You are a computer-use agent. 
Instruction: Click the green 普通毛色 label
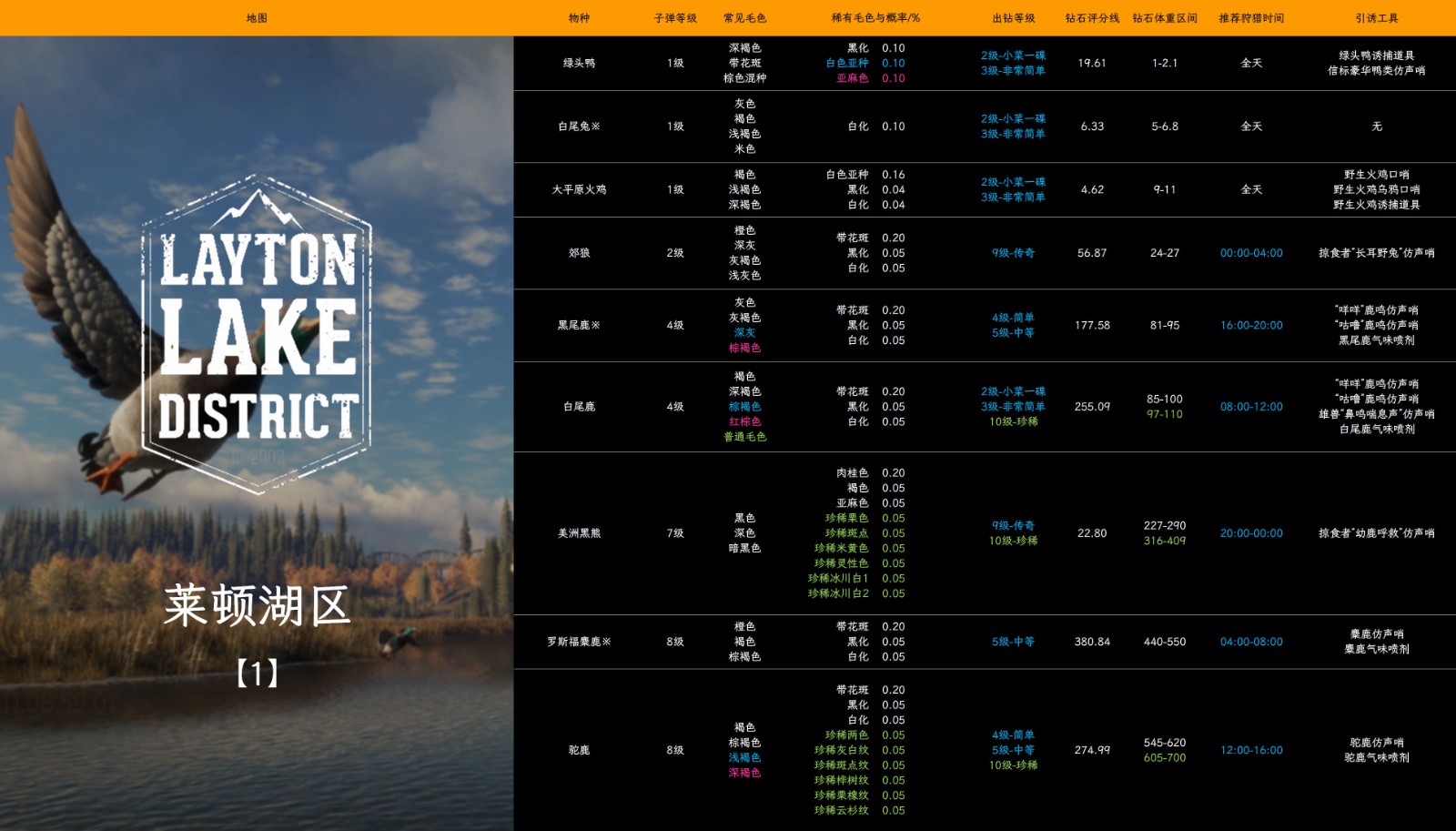[x=744, y=437]
